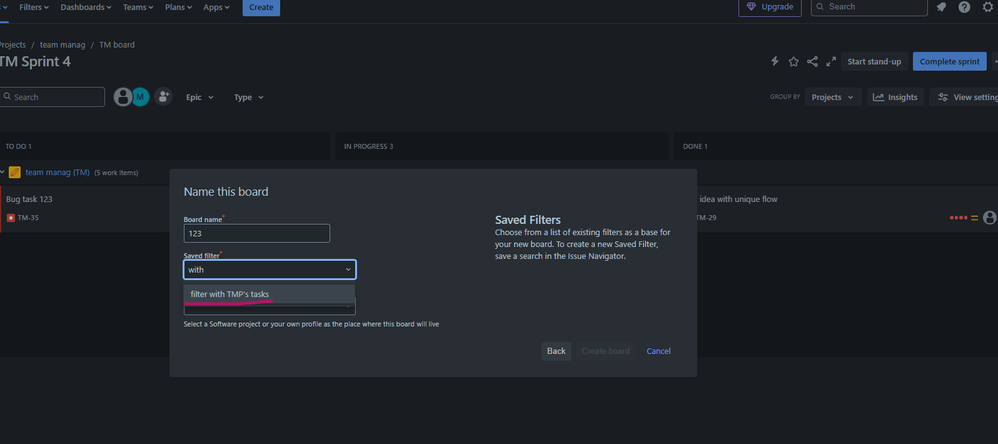Click the Back button in dialog

(x=556, y=351)
